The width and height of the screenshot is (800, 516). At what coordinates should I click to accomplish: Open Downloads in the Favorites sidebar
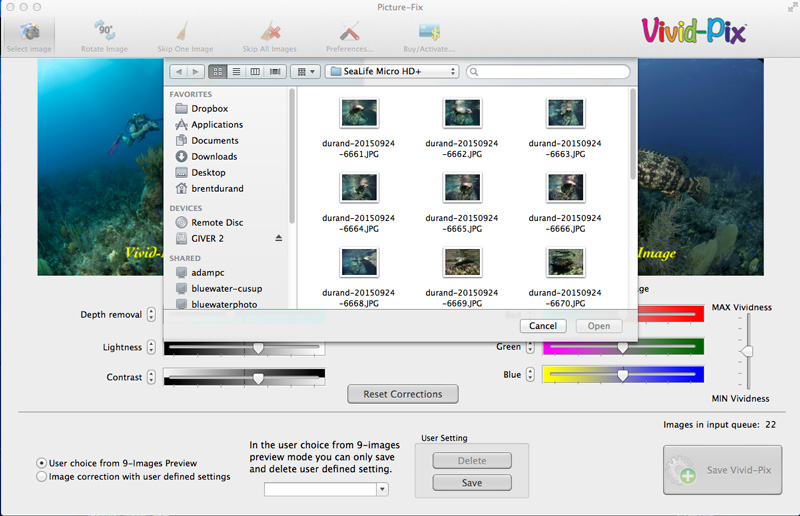pos(213,157)
